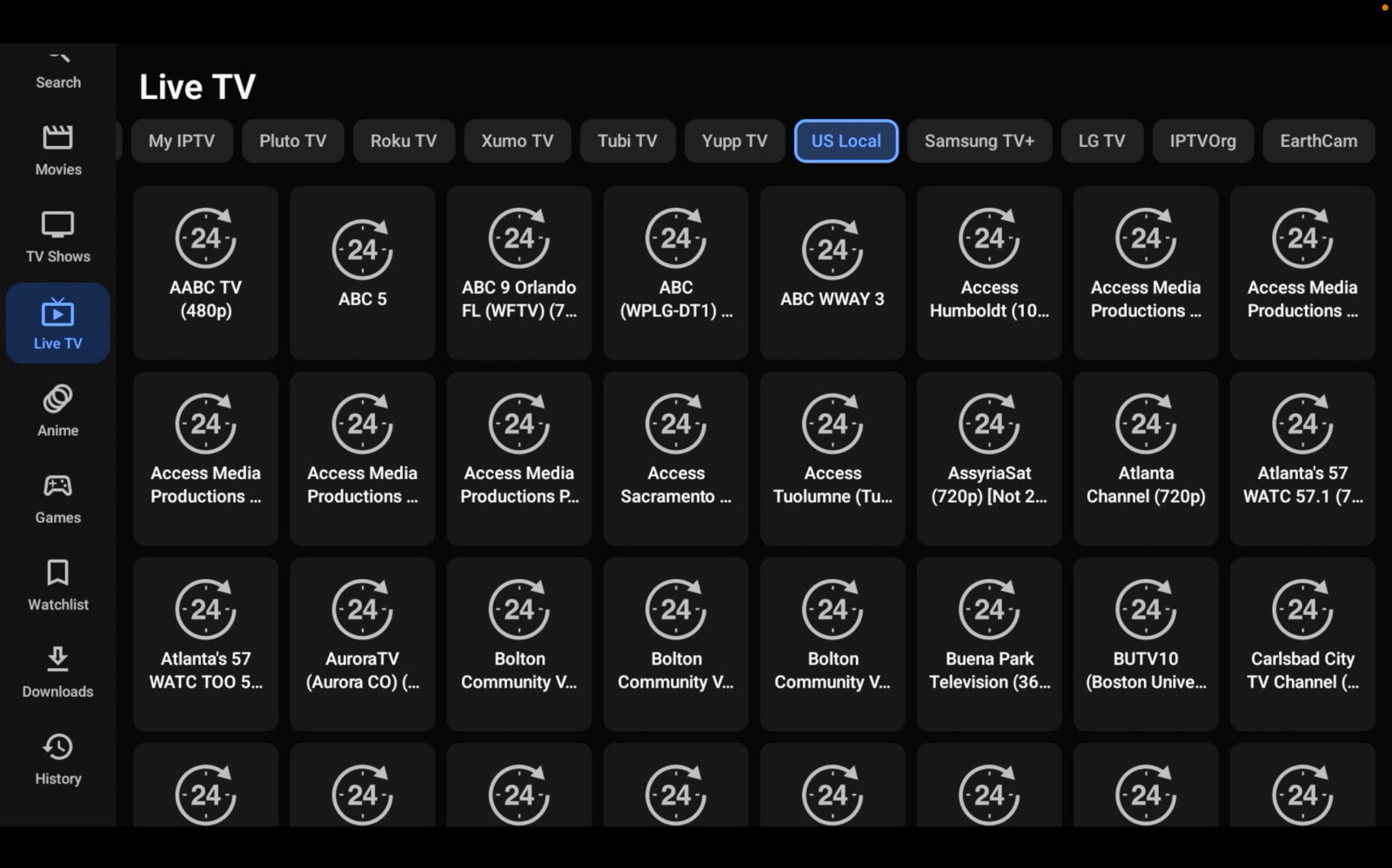Switch to the Pluto TV tab
Viewport: 1392px width, 868px height.
292,141
